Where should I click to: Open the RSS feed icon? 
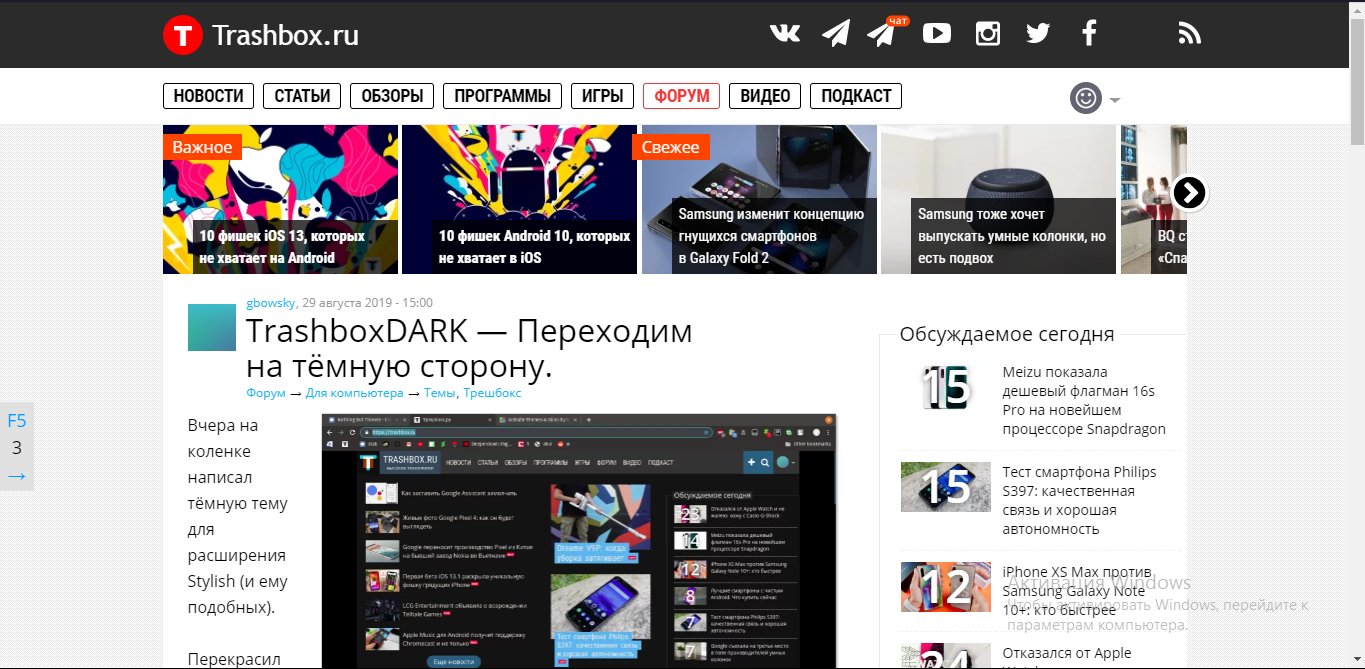pos(1189,34)
